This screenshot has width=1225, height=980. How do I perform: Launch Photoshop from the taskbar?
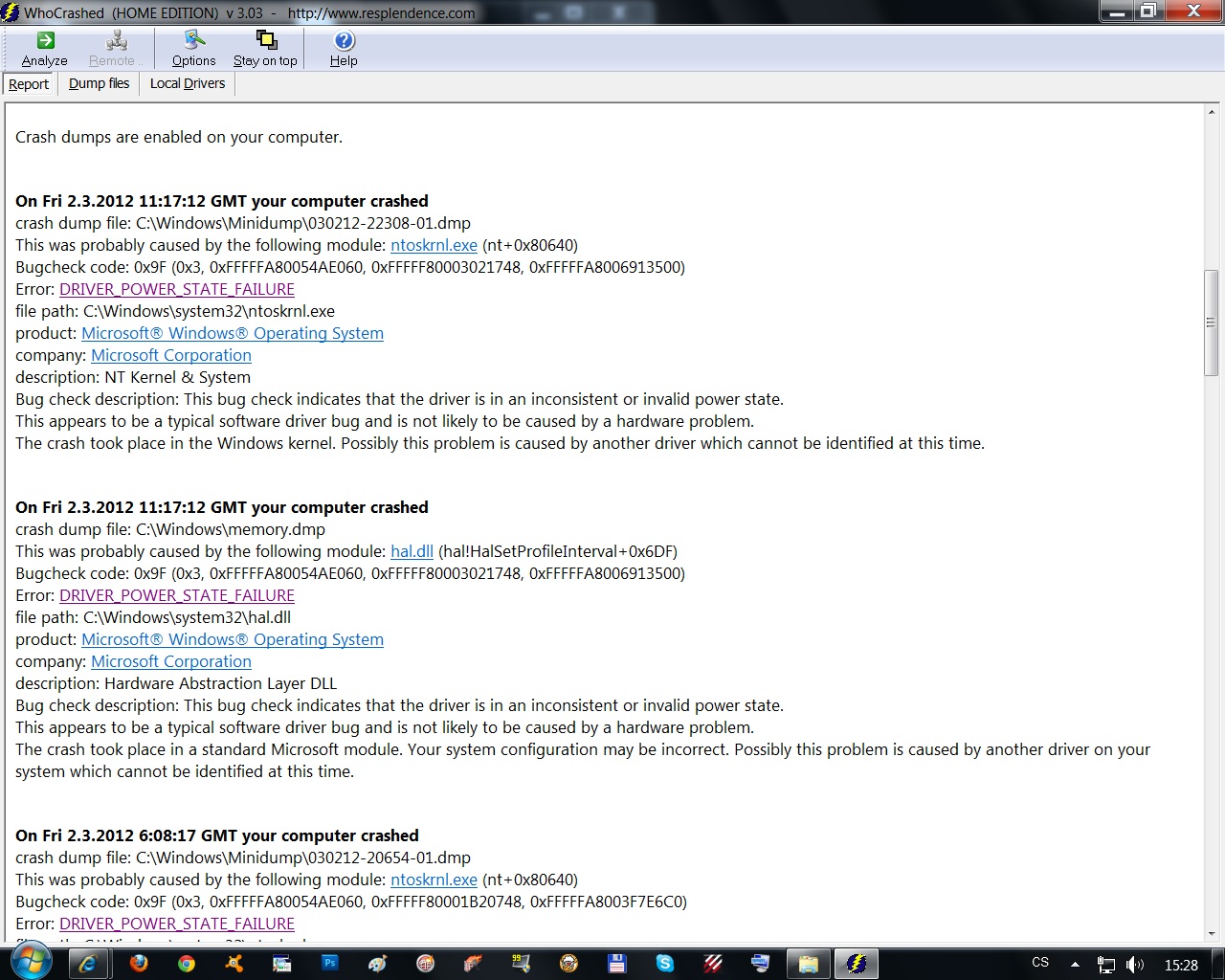pos(330,964)
